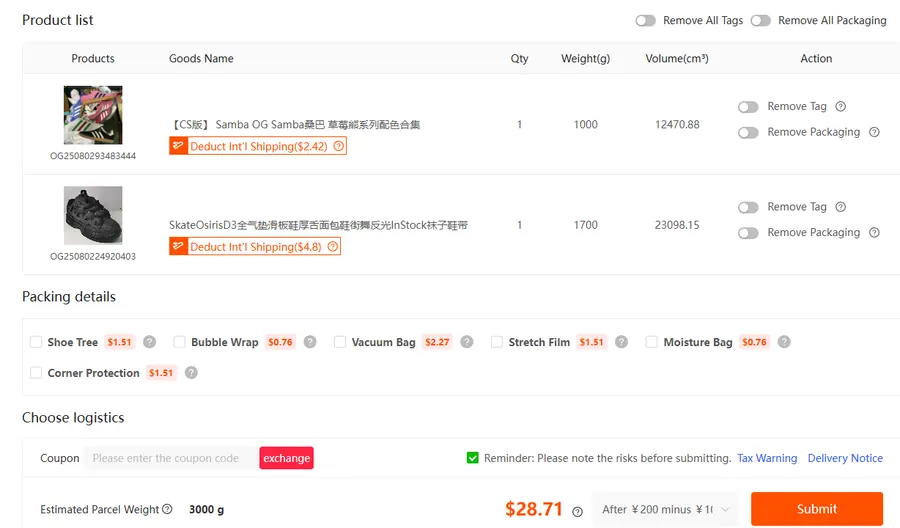Open the help icon beside Estimated Parcel Weight

click(x=167, y=509)
